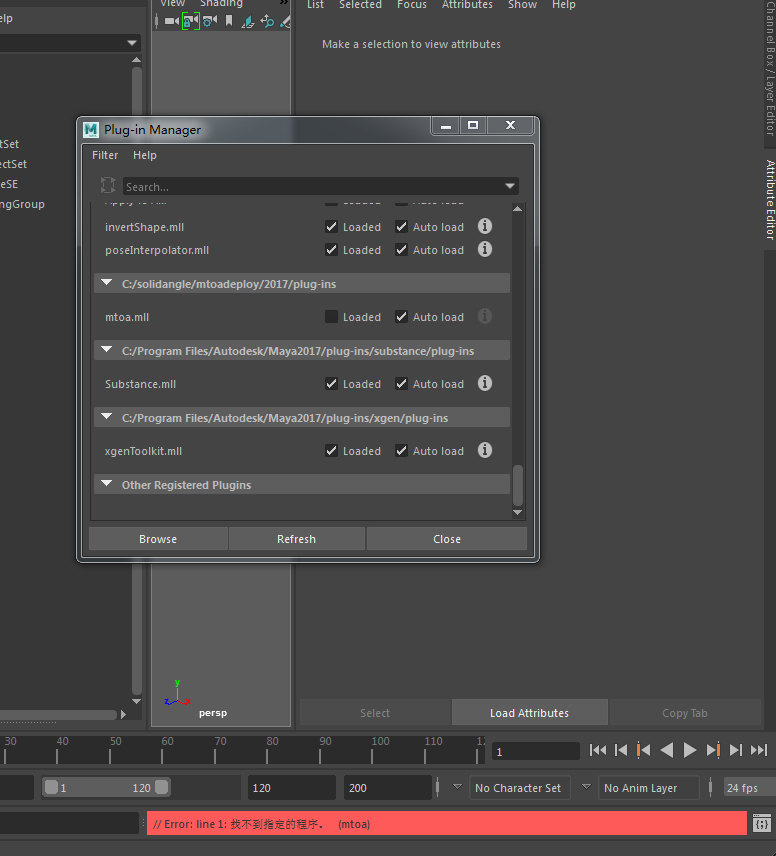Open the 24 fps frame rate dropdown
This screenshot has height=856, width=776.
(x=749, y=788)
